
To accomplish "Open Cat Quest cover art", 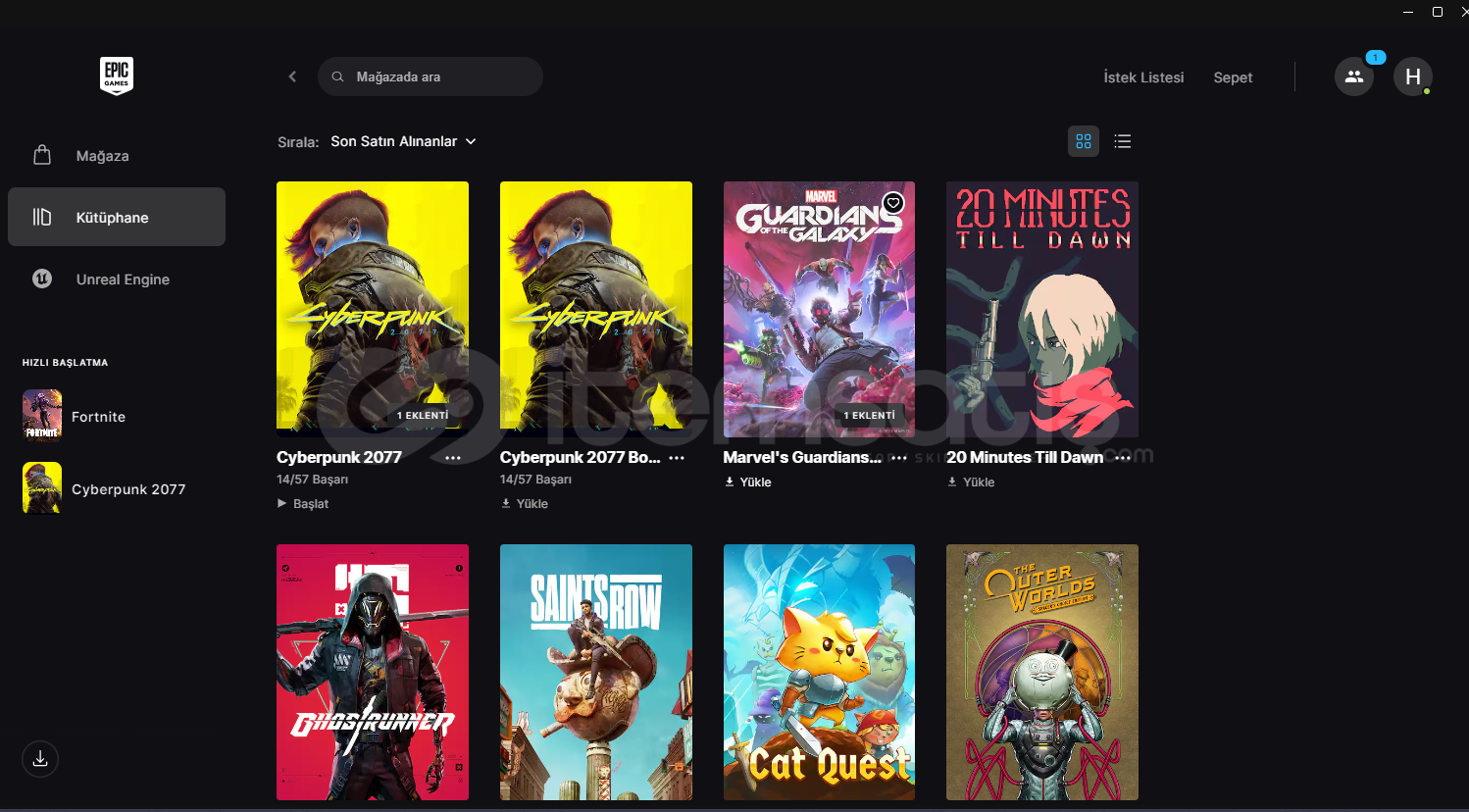I will (819, 672).
